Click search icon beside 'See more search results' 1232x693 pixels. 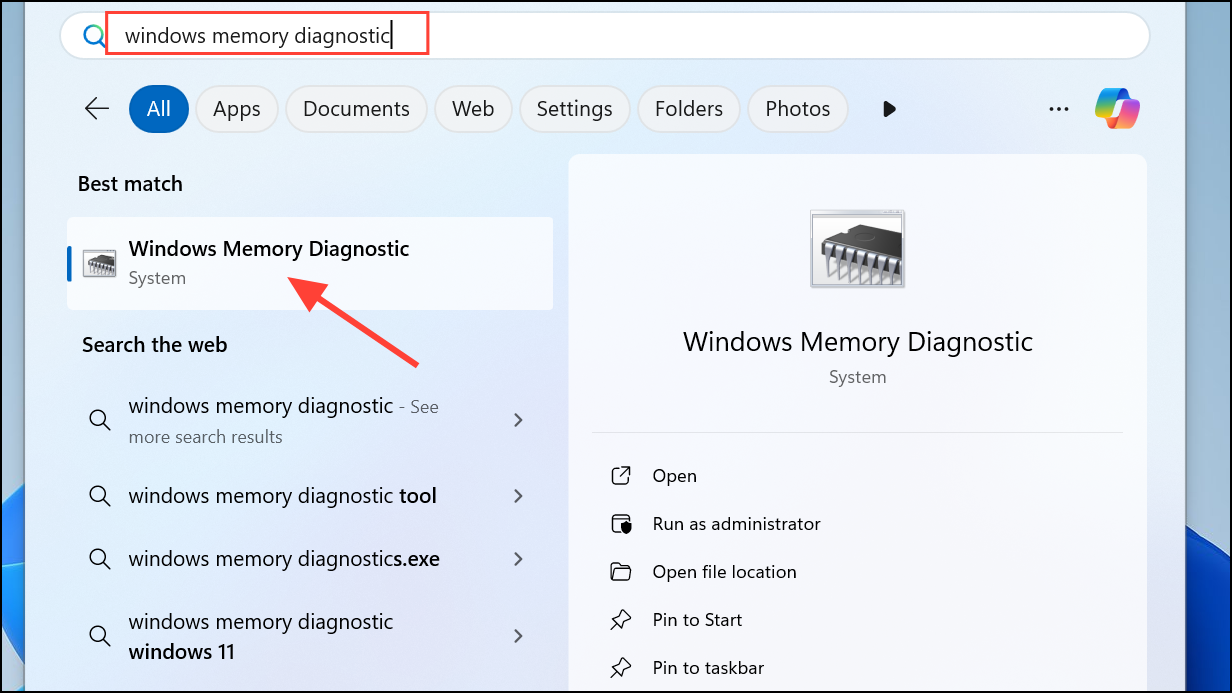[99, 420]
